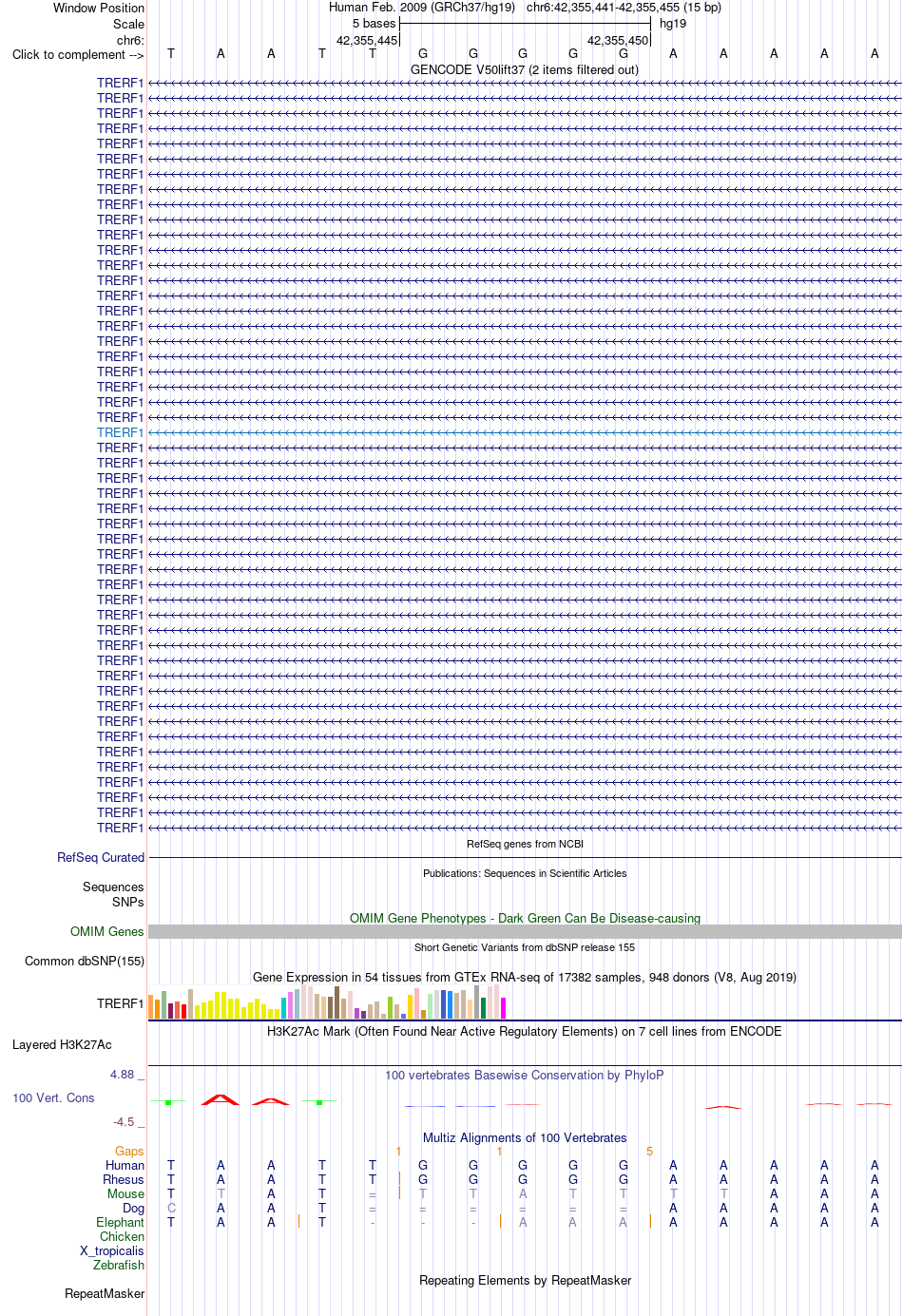Click the 'X_tropicalis' alignment row label
The height and width of the screenshot is (1316, 903).
pyautogui.click(x=112, y=1250)
